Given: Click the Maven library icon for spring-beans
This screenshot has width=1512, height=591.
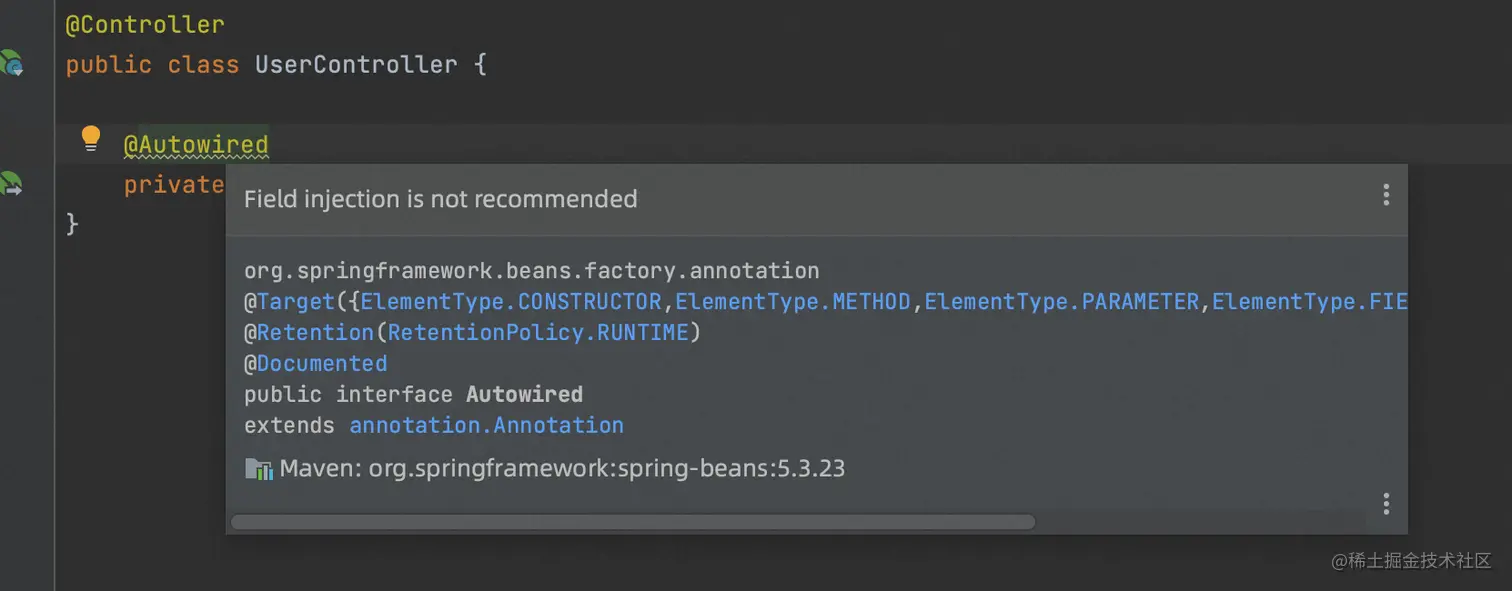Looking at the screenshot, I should coord(259,468).
